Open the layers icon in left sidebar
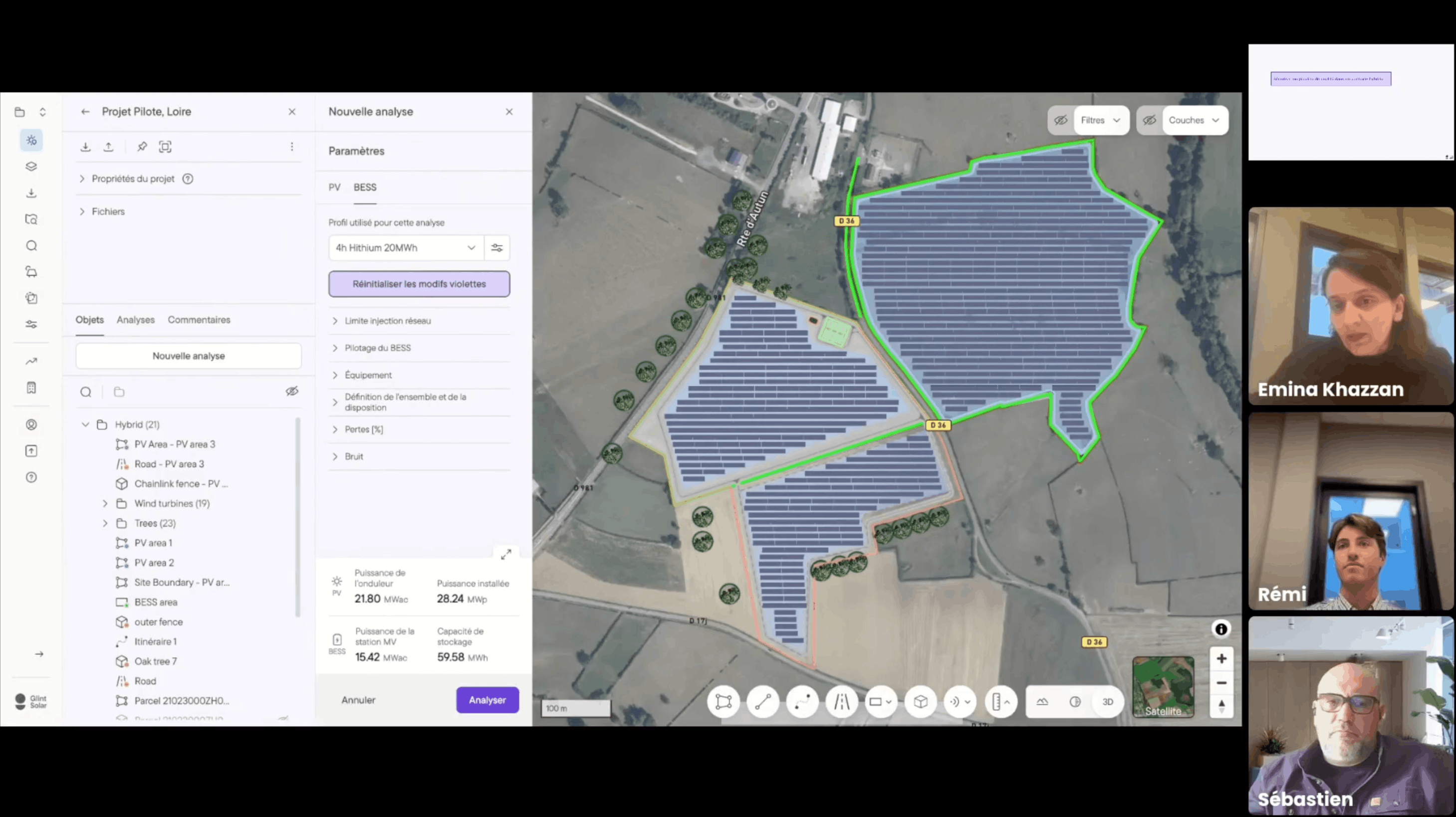This screenshot has width=1456, height=817. pos(31,167)
